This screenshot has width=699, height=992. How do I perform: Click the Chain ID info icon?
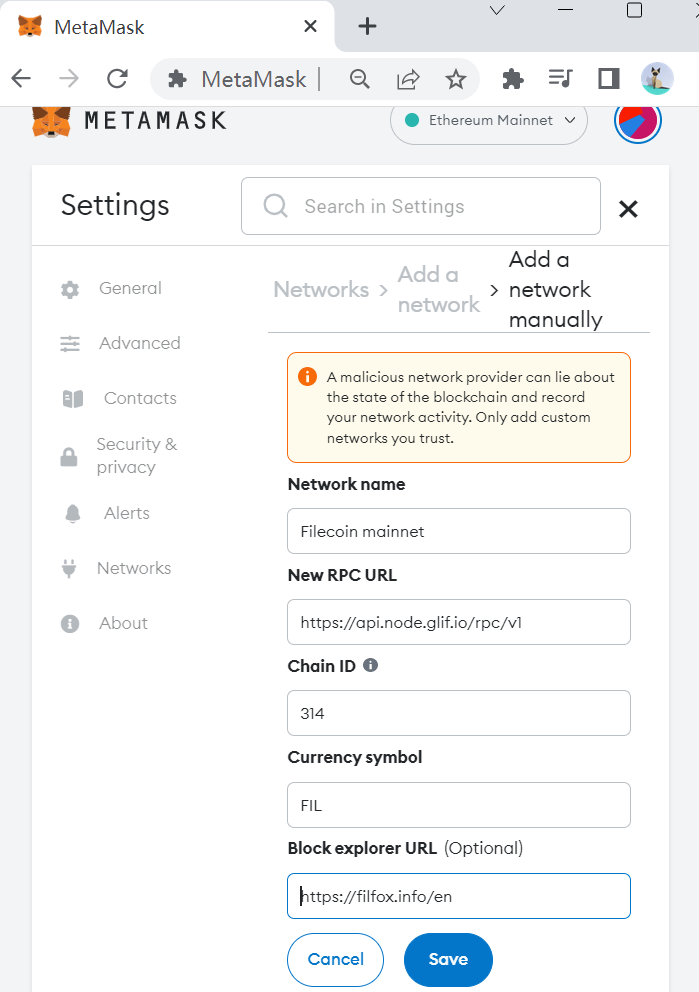(371, 665)
